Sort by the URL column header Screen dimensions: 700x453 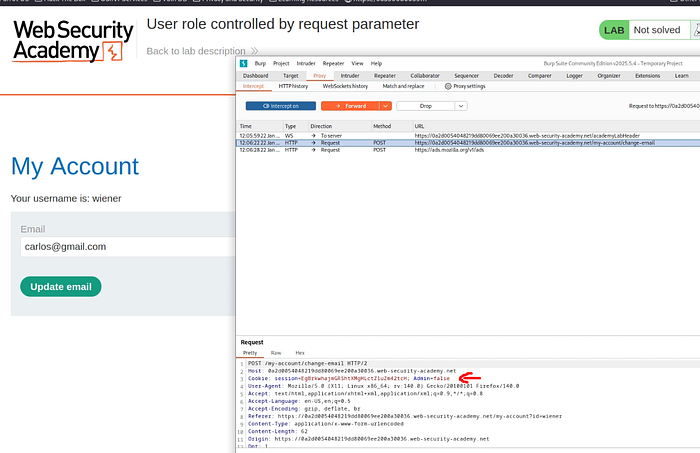pyautogui.click(x=419, y=126)
